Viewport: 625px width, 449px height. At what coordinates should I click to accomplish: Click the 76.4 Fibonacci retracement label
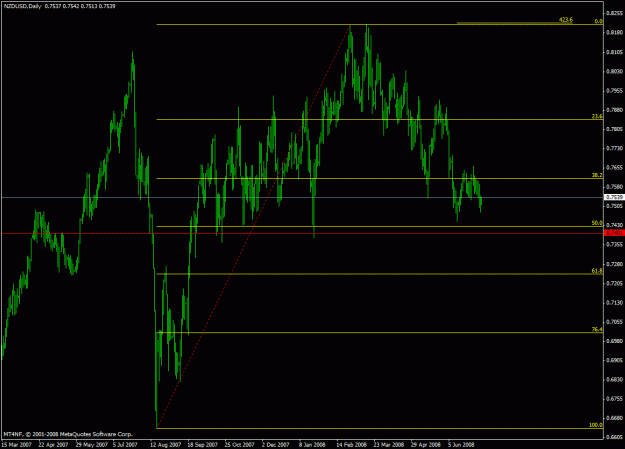click(597, 329)
